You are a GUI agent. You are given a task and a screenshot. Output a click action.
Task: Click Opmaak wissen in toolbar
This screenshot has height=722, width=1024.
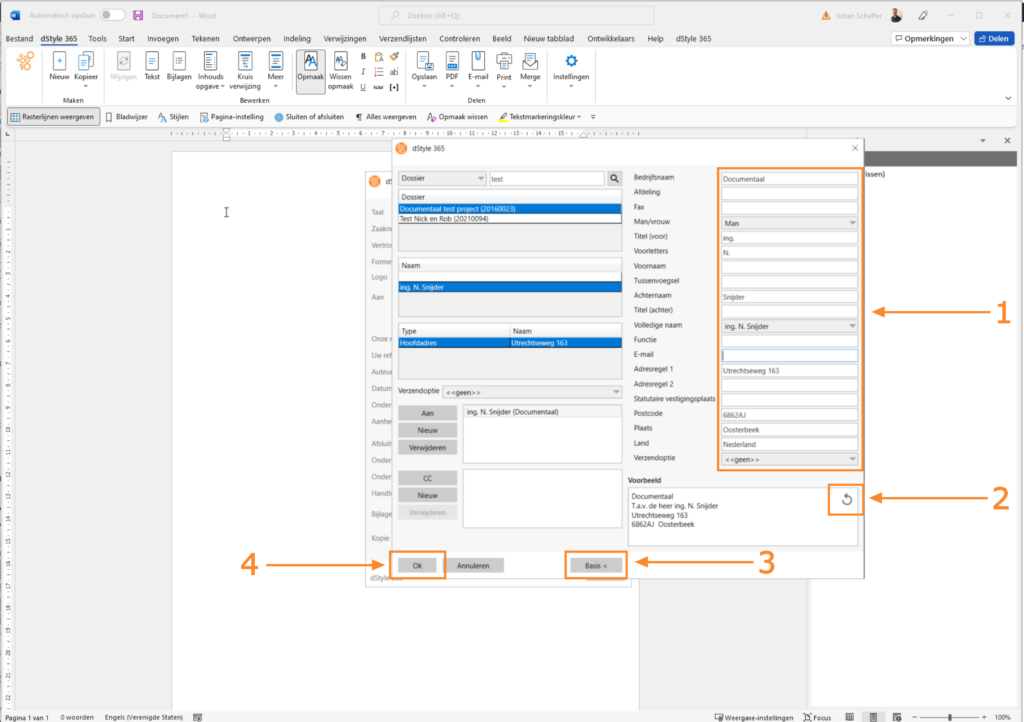tap(457, 117)
